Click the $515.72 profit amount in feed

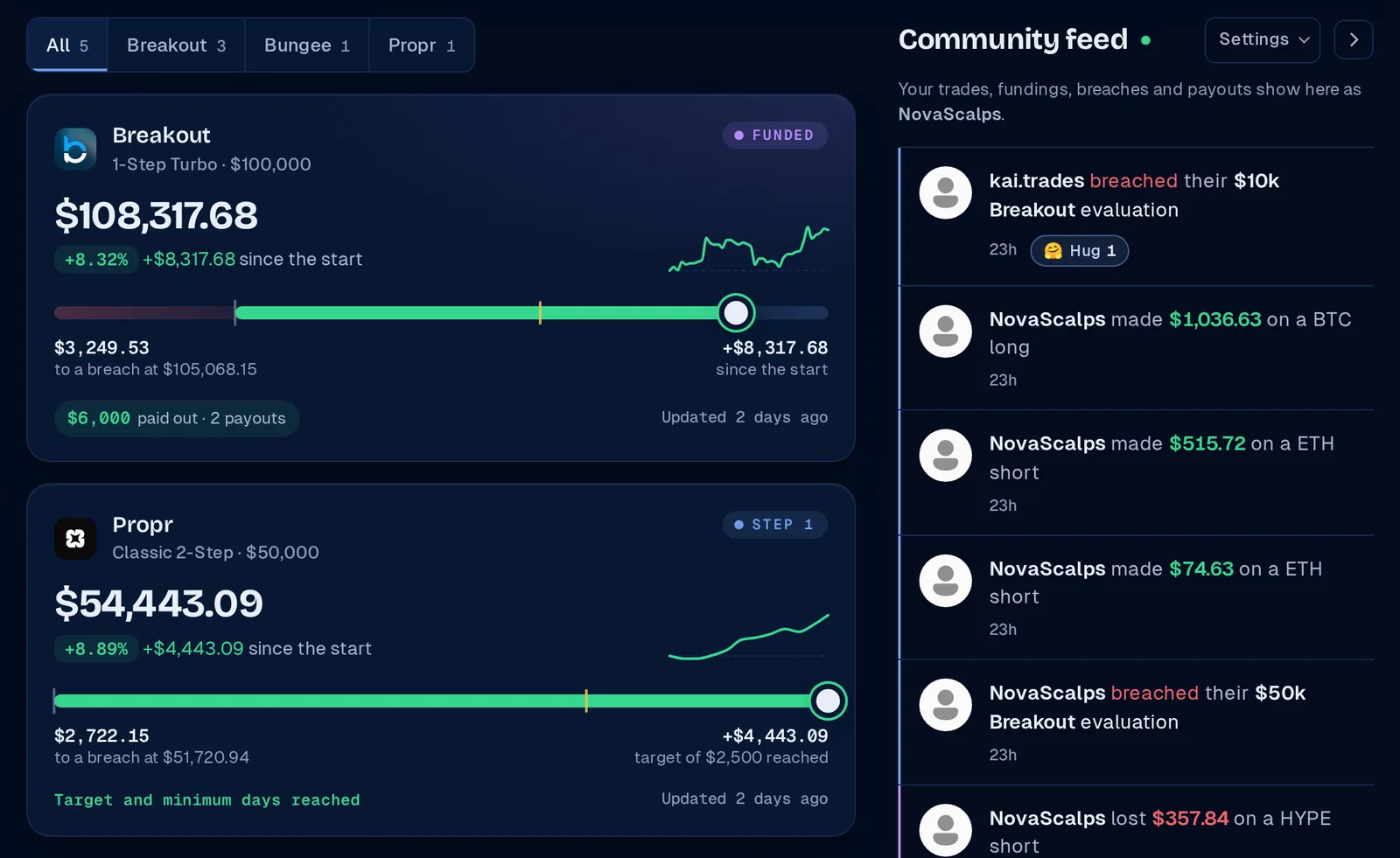pos(1207,444)
